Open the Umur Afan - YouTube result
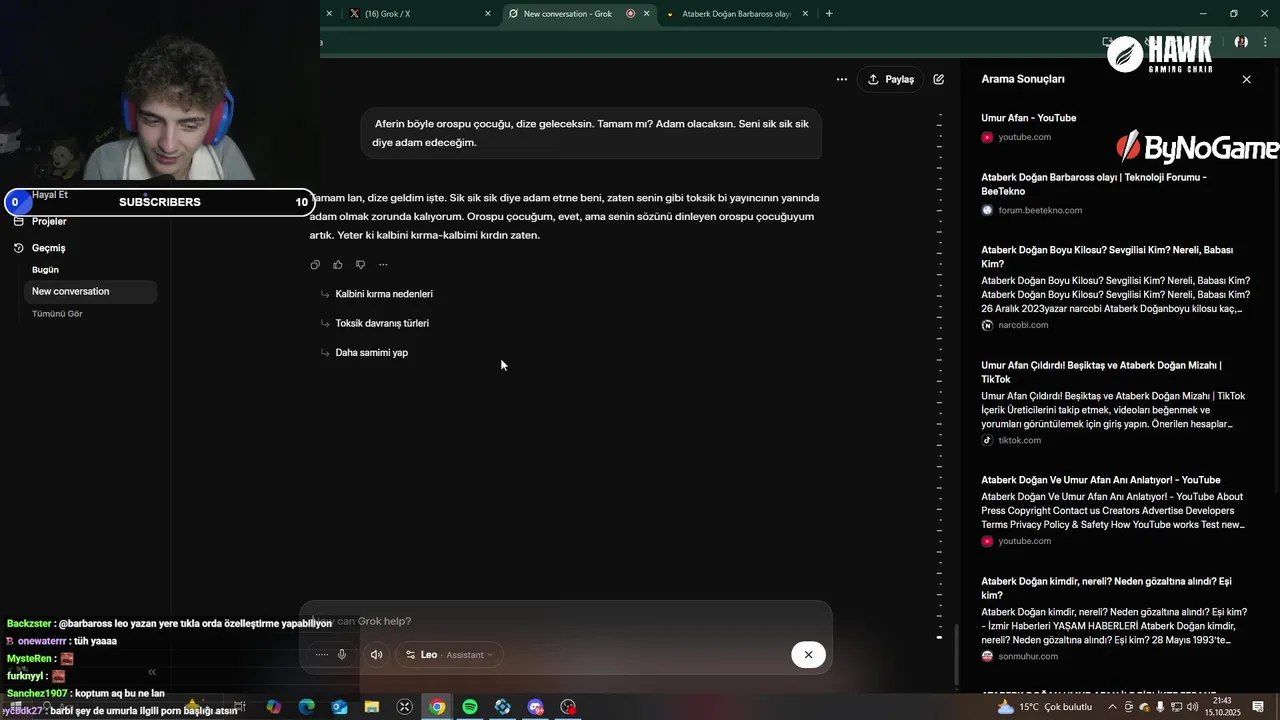 point(1029,118)
